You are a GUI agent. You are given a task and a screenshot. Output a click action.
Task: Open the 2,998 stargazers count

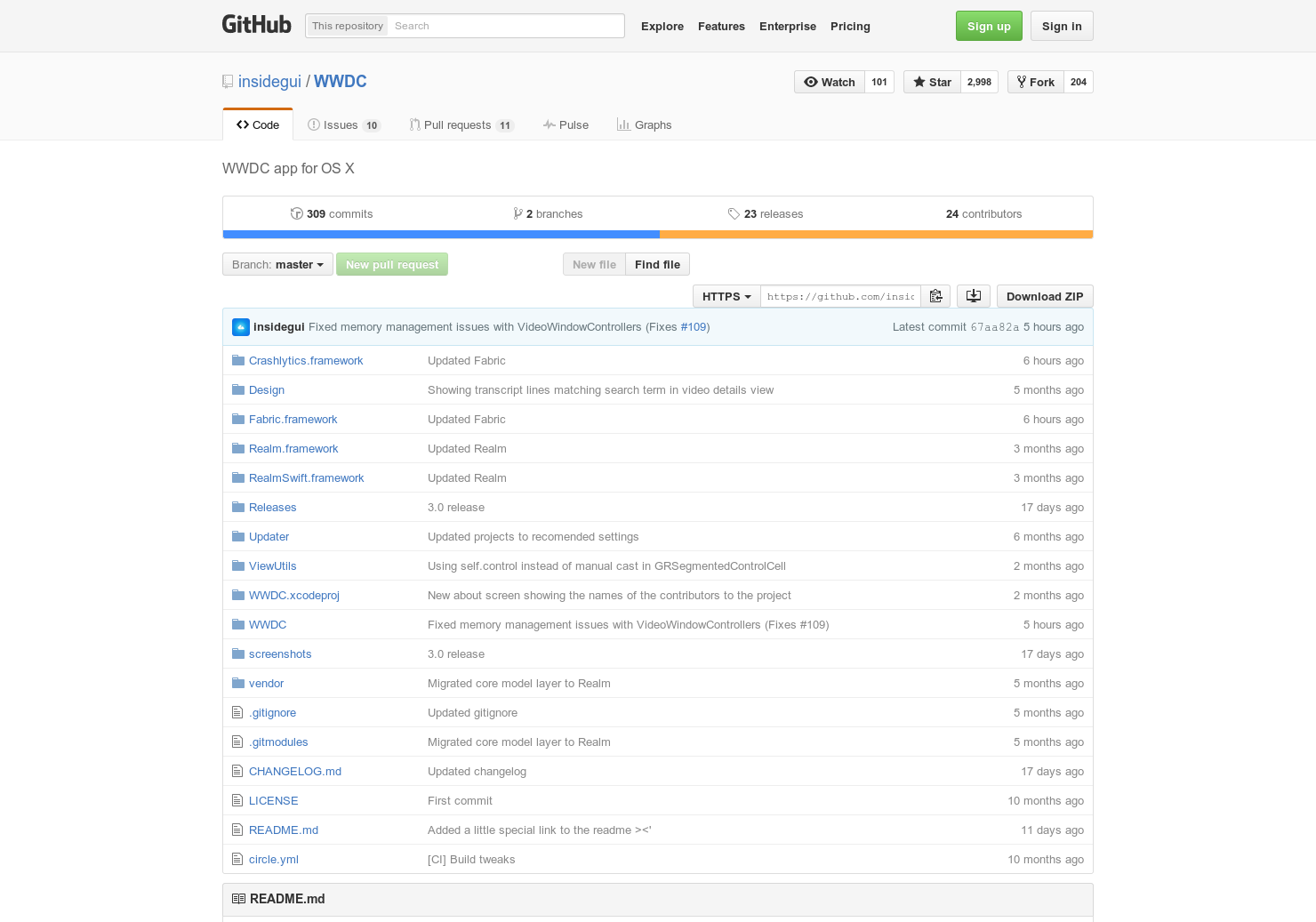(x=980, y=82)
